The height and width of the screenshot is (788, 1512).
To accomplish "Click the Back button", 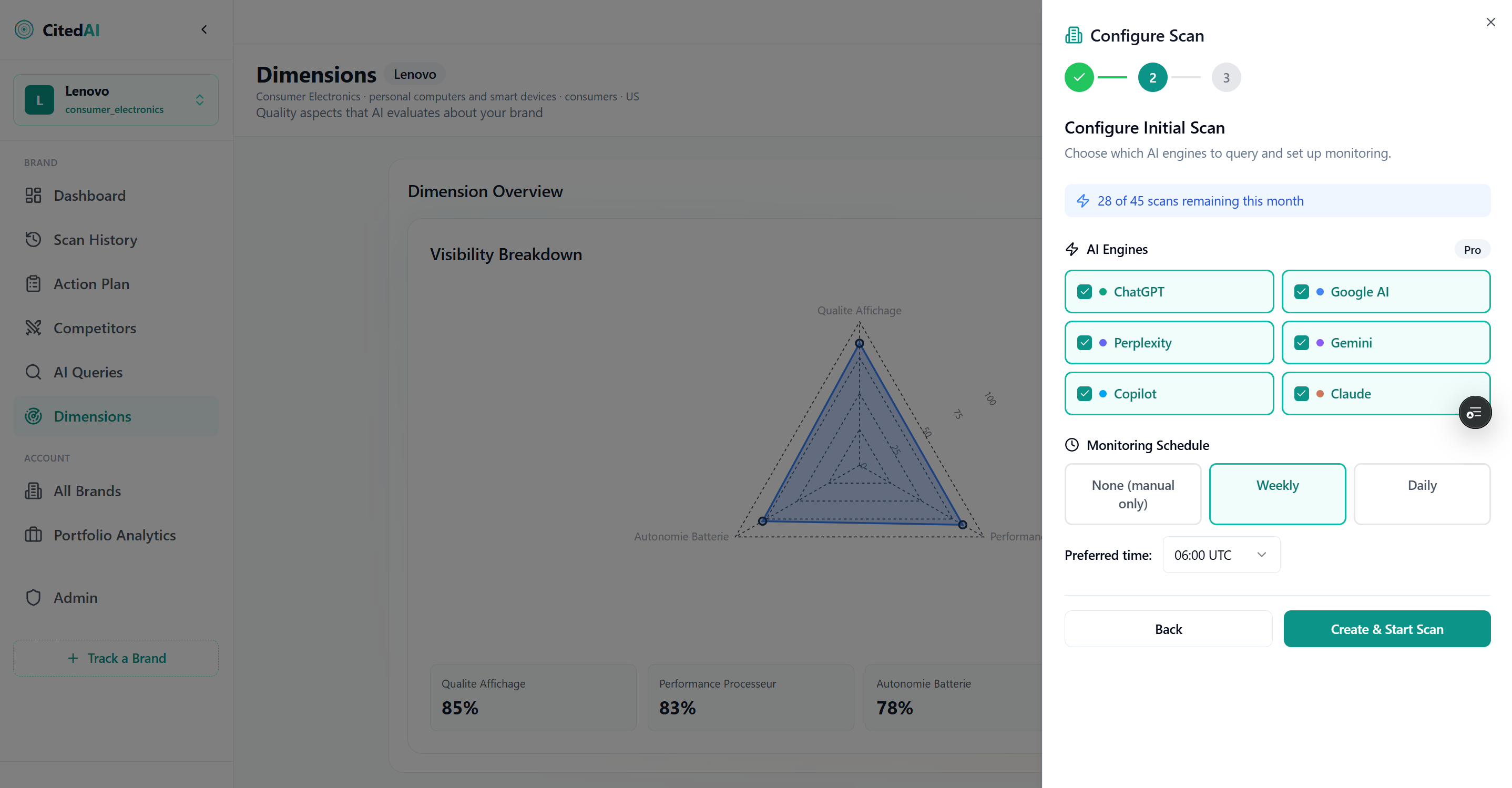I will pos(1168,629).
